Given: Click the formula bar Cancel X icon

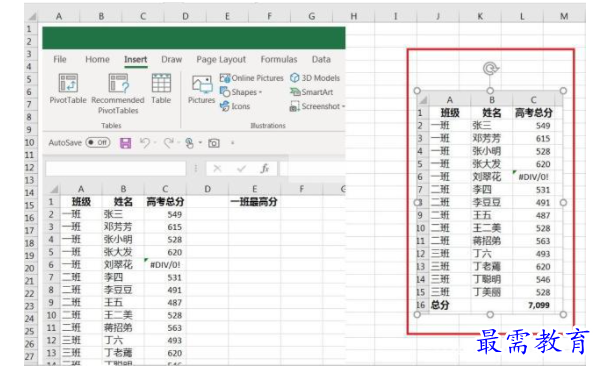Looking at the screenshot, I should point(217,168).
